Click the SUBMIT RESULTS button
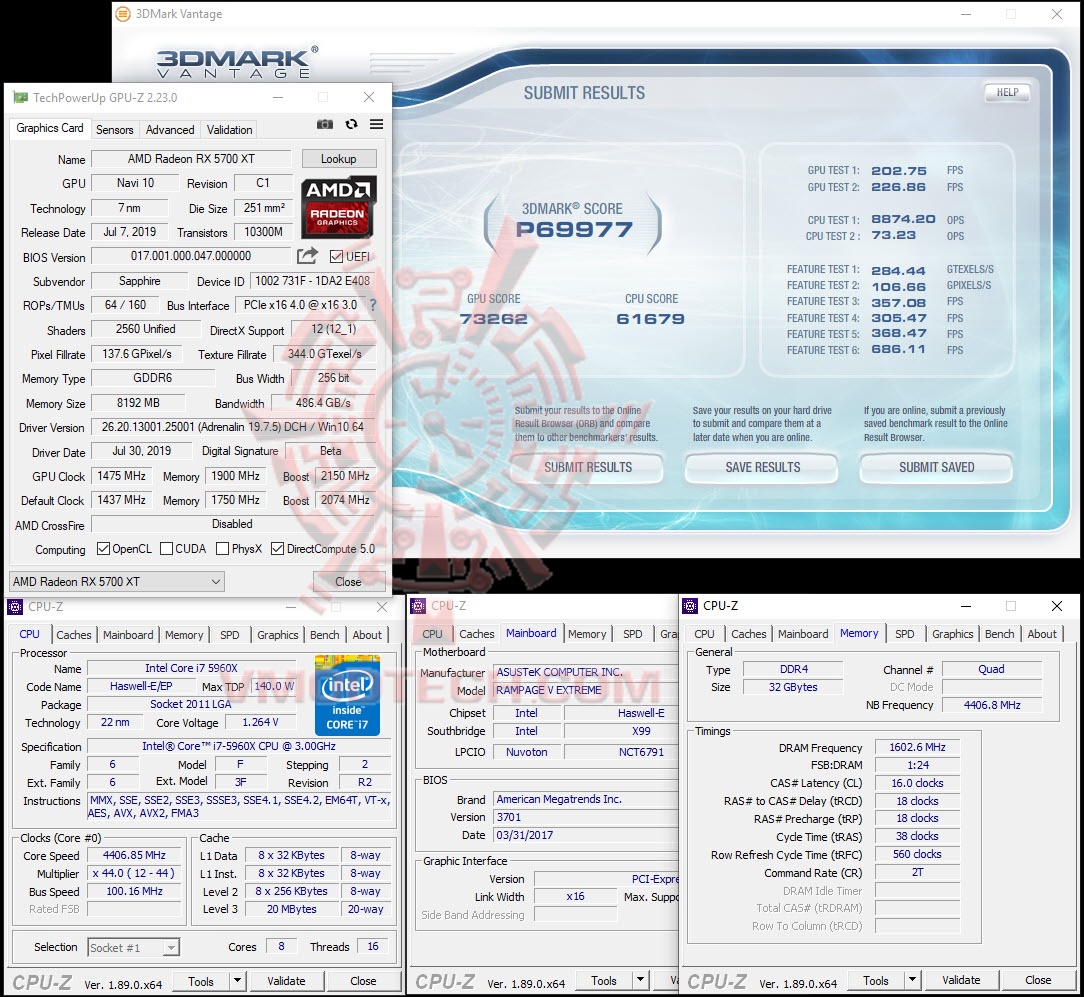Viewport: 1084px width, 997px height. click(x=588, y=467)
